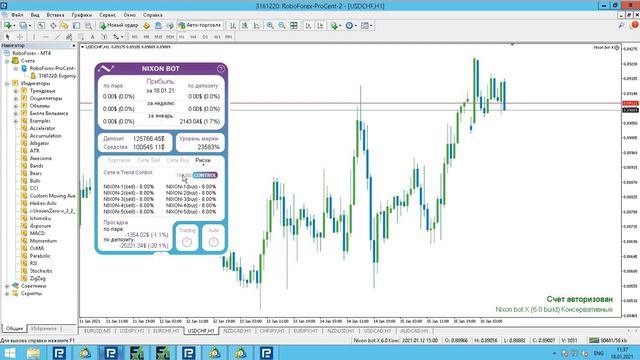Open the Templates dropdown
The height and width of the screenshot is (360, 640).
pos(366,25)
